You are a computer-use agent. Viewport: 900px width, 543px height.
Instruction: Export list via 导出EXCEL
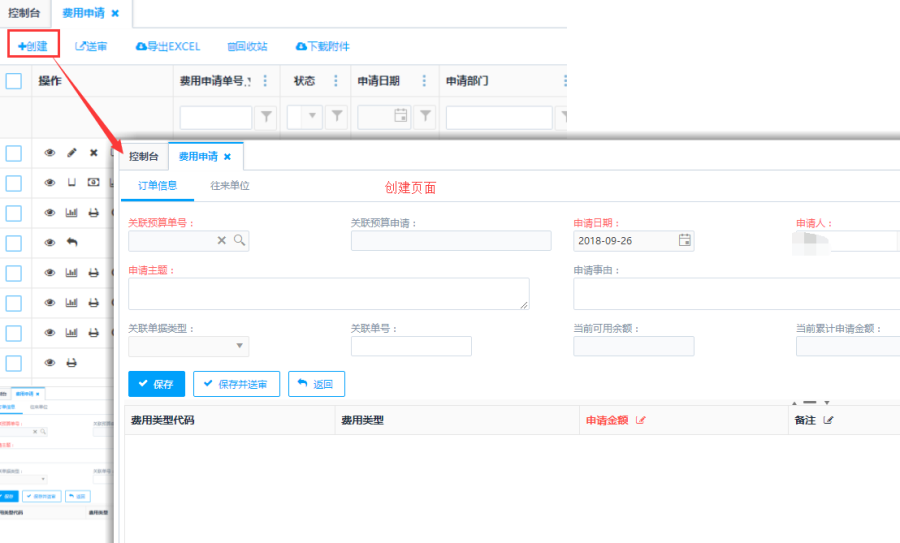tap(168, 46)
